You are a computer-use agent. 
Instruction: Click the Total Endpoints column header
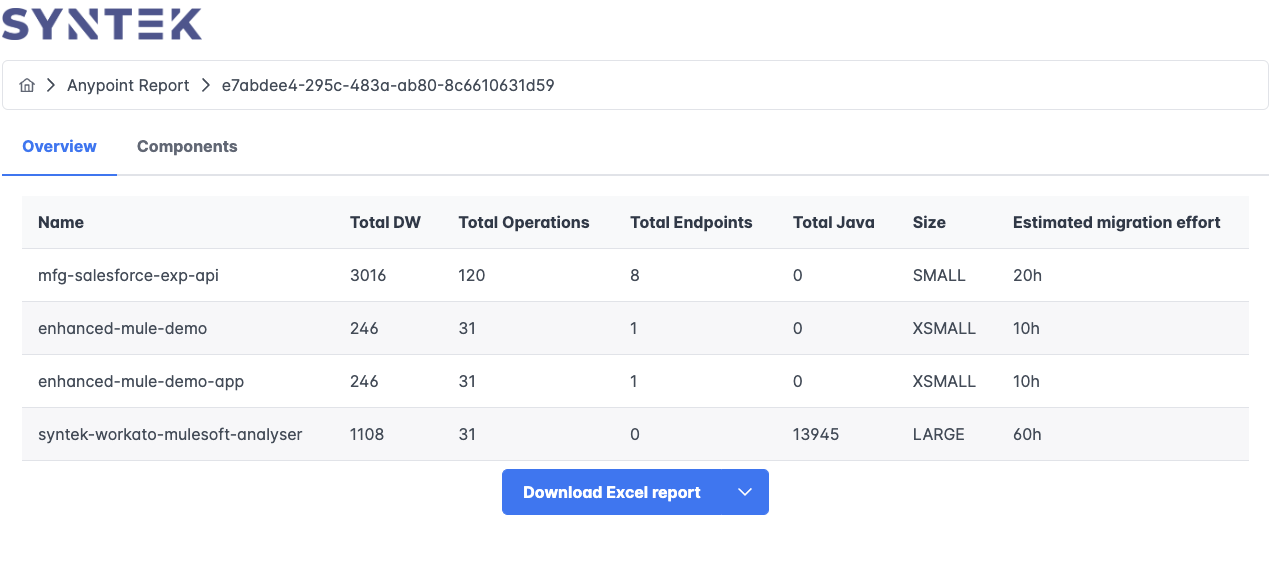pyautogui.click(x=691, y=222)
